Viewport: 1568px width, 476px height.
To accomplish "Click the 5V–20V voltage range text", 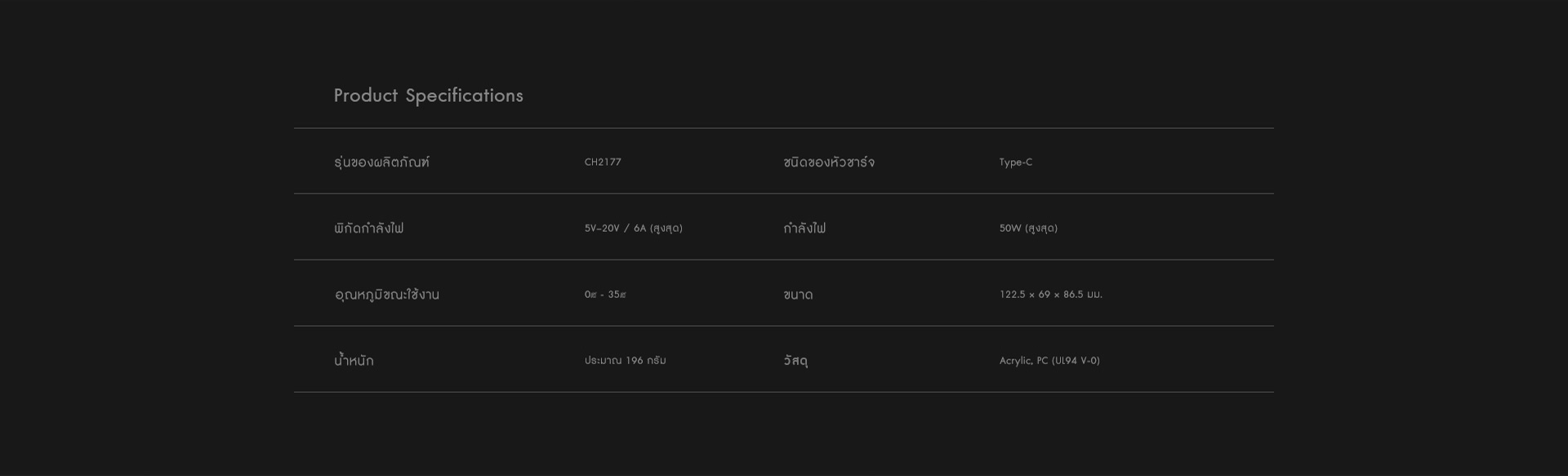I will 602,229.
